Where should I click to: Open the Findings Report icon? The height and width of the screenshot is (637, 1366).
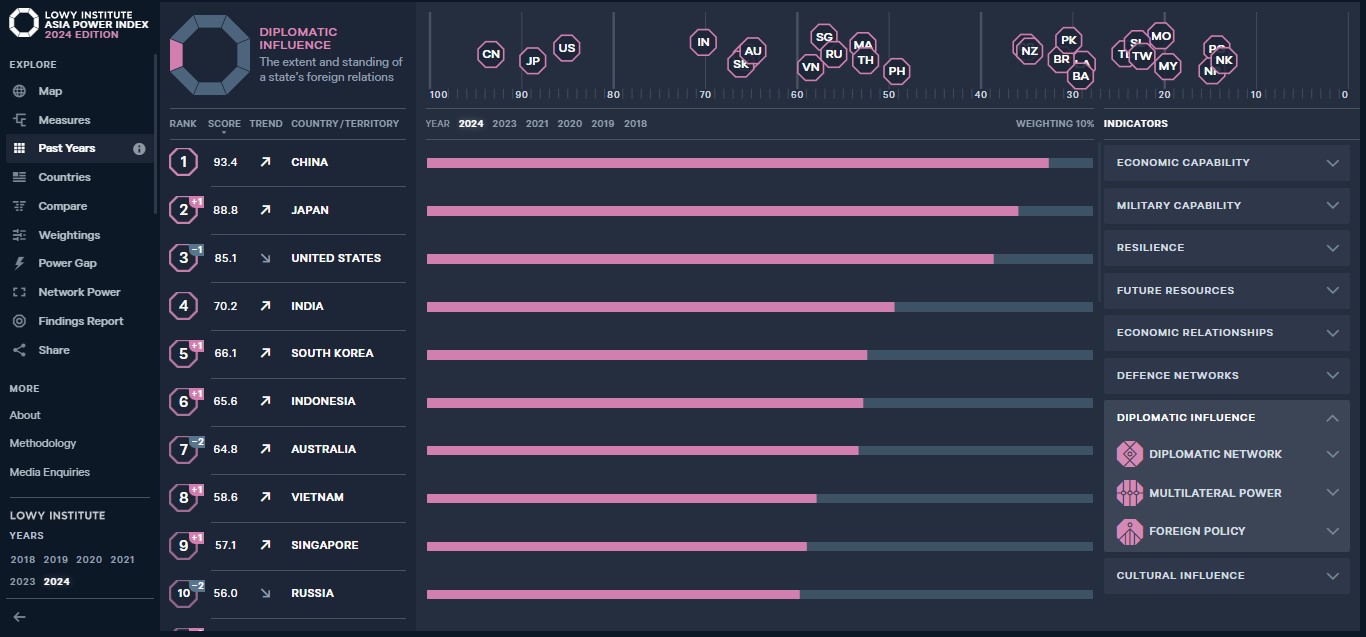click(x=19, y=321)
